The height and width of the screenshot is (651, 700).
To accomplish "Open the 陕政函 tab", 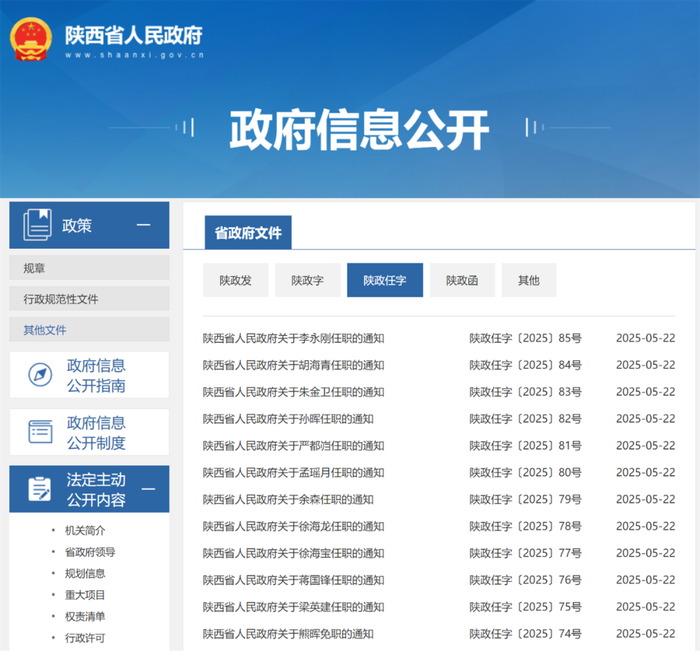I will pos(462,281).
